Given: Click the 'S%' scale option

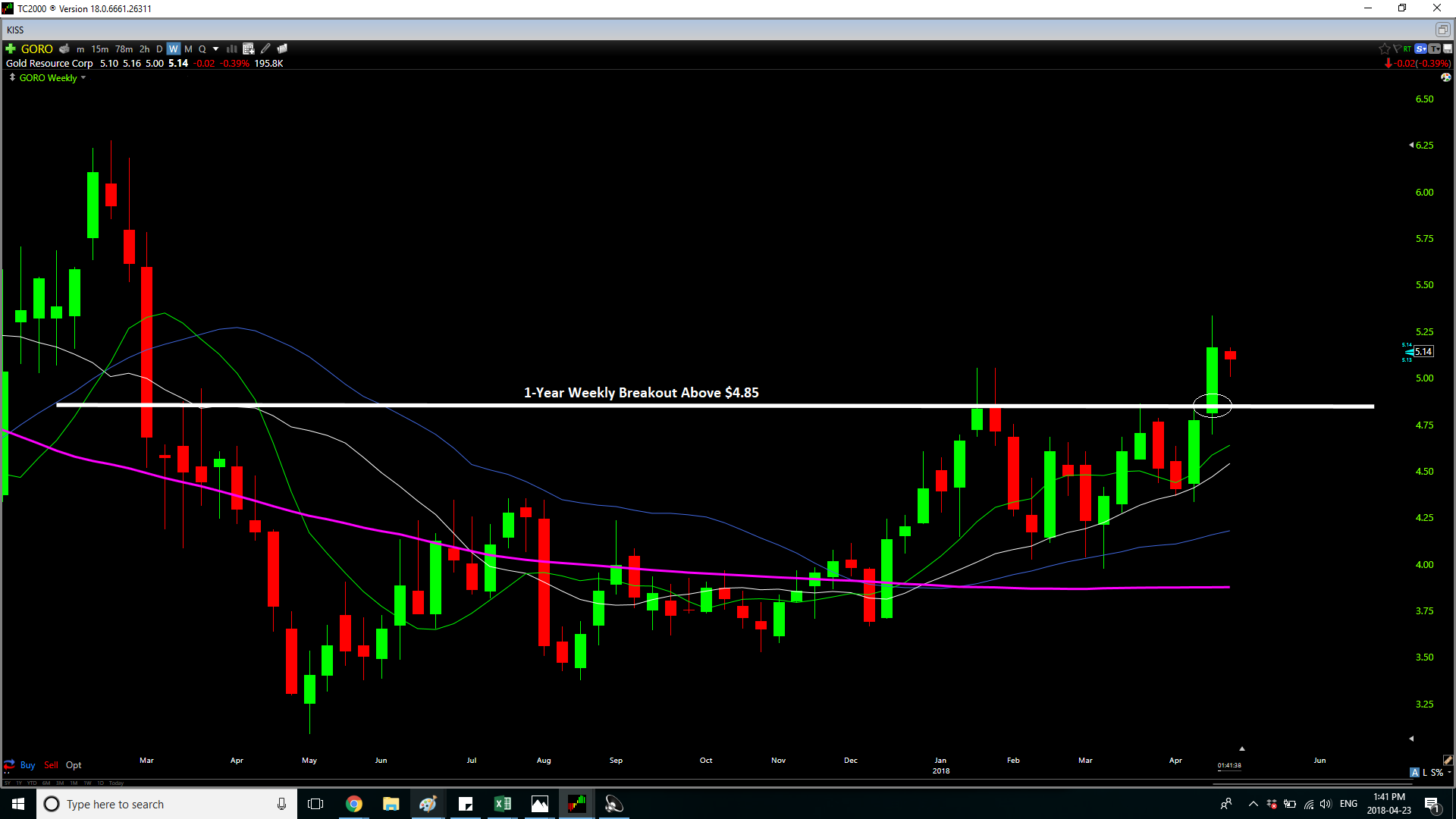Looking at the screenshot, I should coord(1437,773).
